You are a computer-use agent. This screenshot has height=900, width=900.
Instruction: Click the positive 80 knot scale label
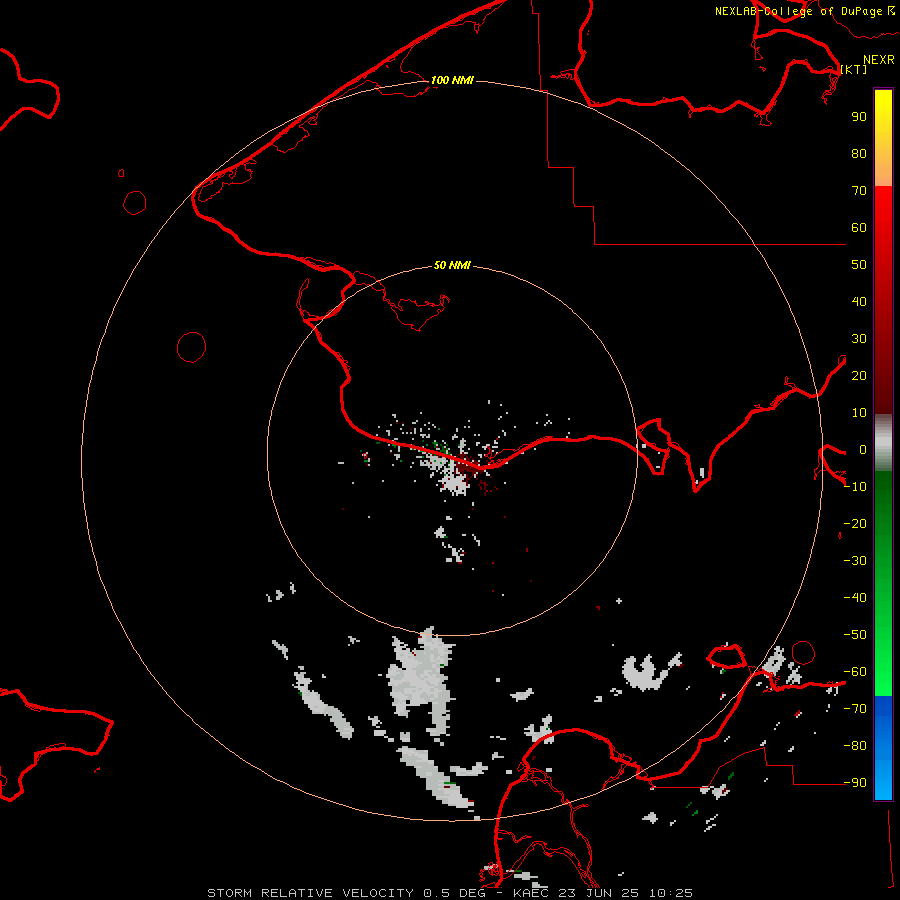click(x=859, y=153)
